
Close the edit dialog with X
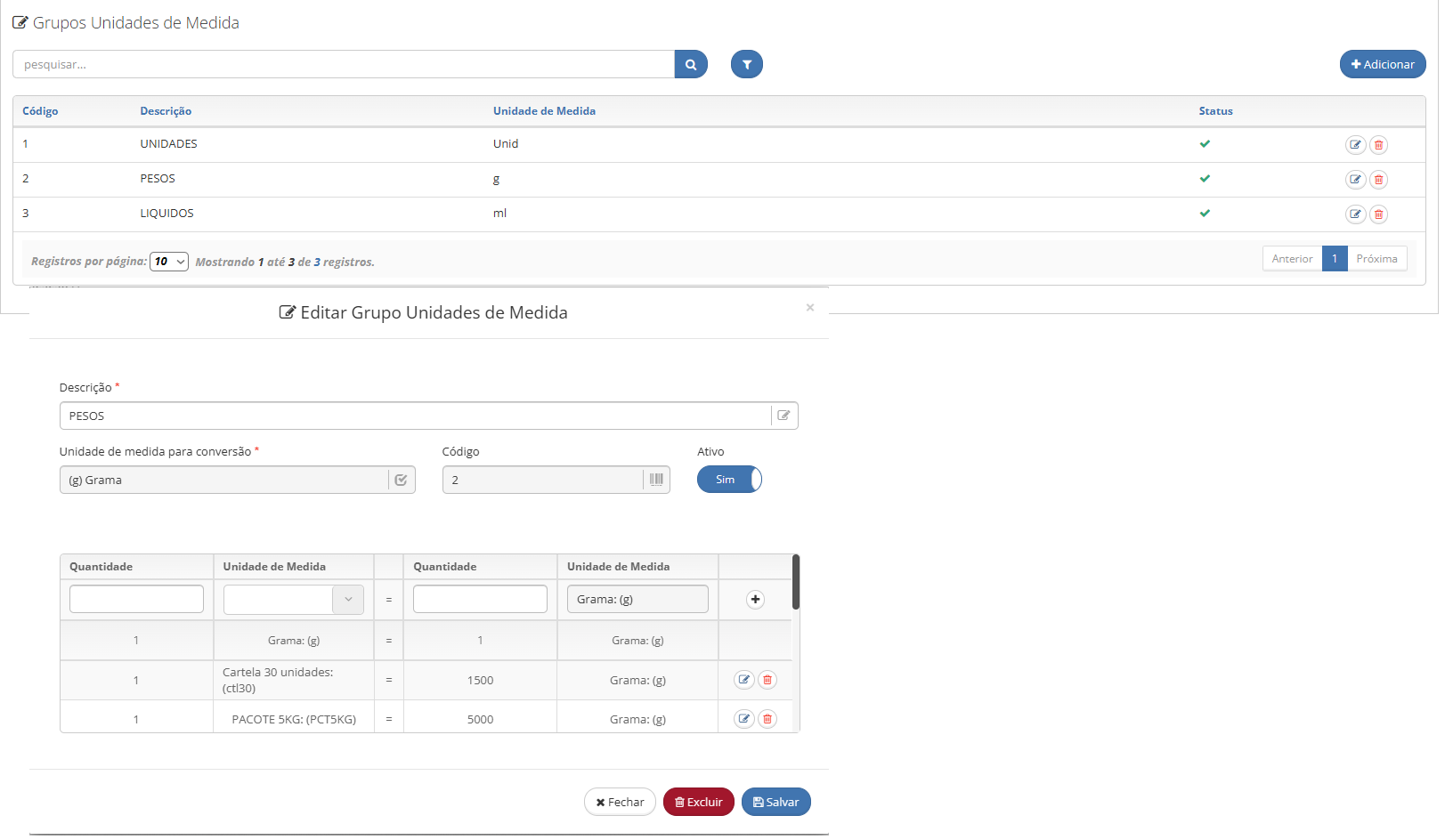pyautogui.click(x=810, y=308)
